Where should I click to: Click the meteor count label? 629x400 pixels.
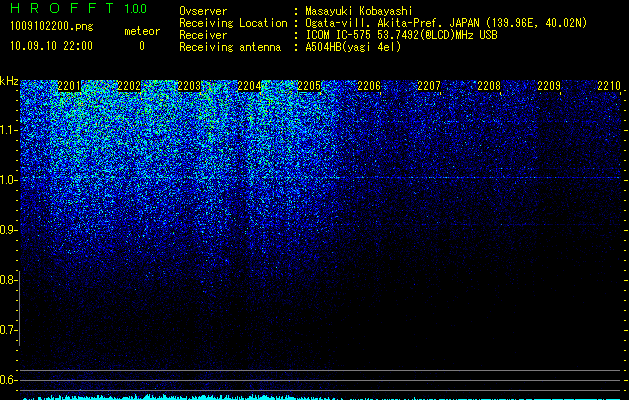point(142,31)
